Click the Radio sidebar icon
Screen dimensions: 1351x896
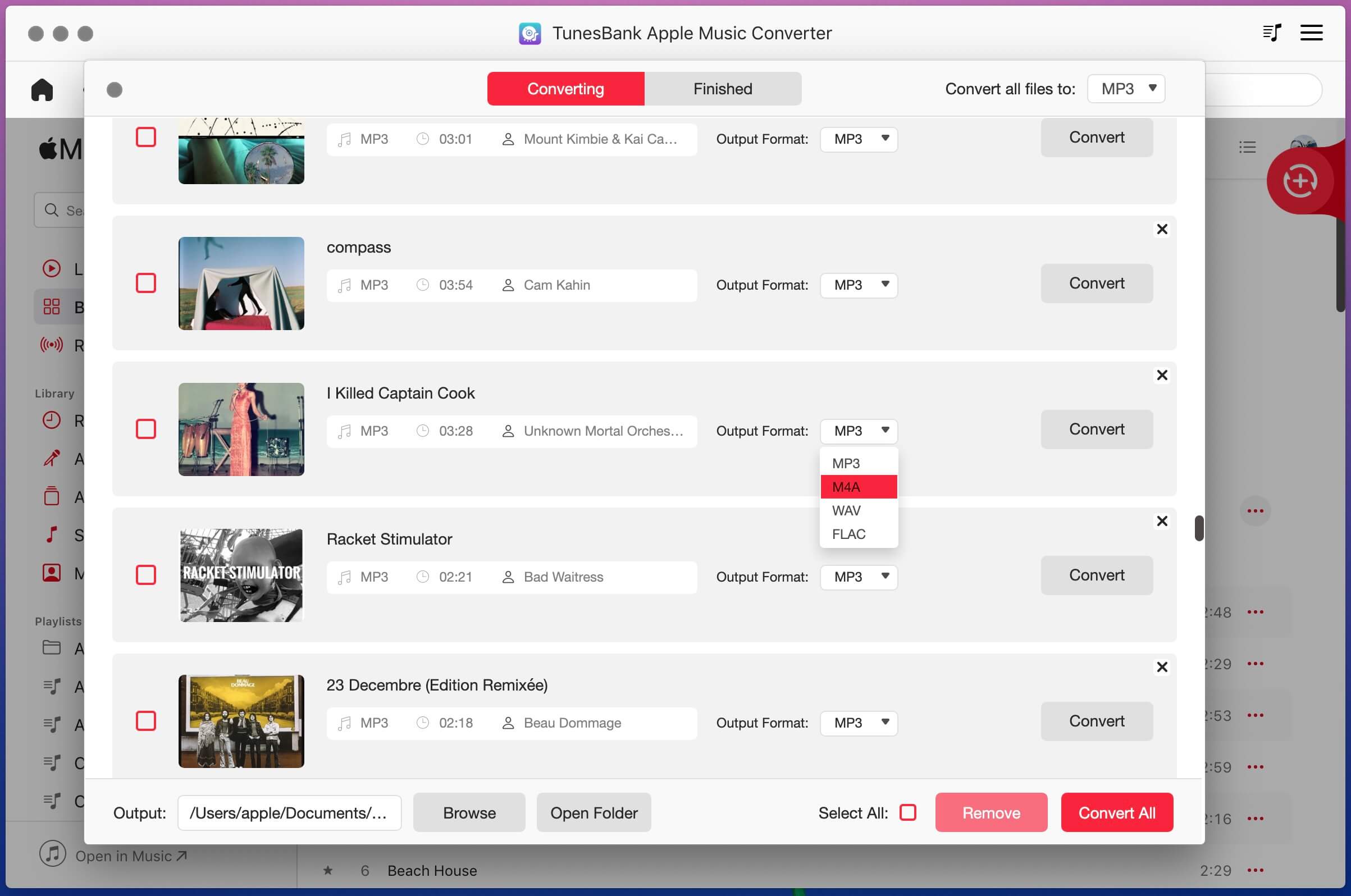[52, 345]
